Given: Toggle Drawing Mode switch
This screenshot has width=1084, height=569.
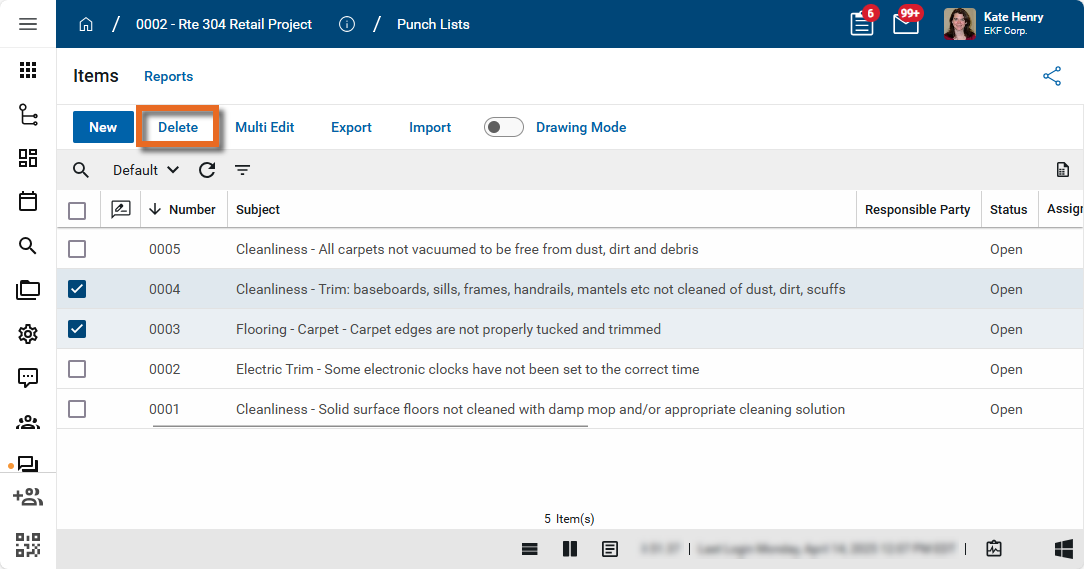Looking at the screenshot, I should (x=504, y=127).
